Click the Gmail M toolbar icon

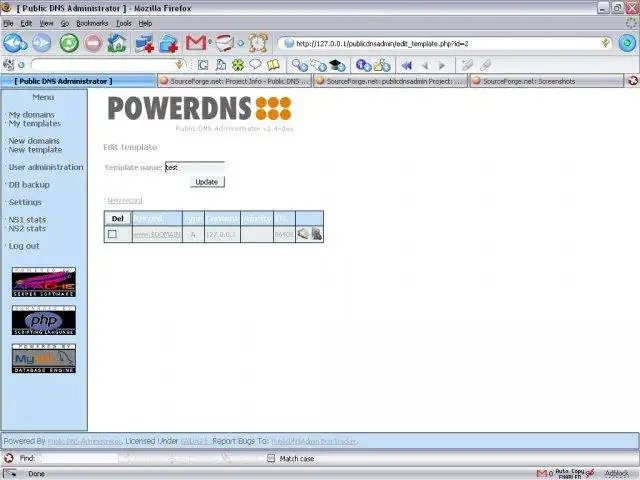(x=196, y=42)
